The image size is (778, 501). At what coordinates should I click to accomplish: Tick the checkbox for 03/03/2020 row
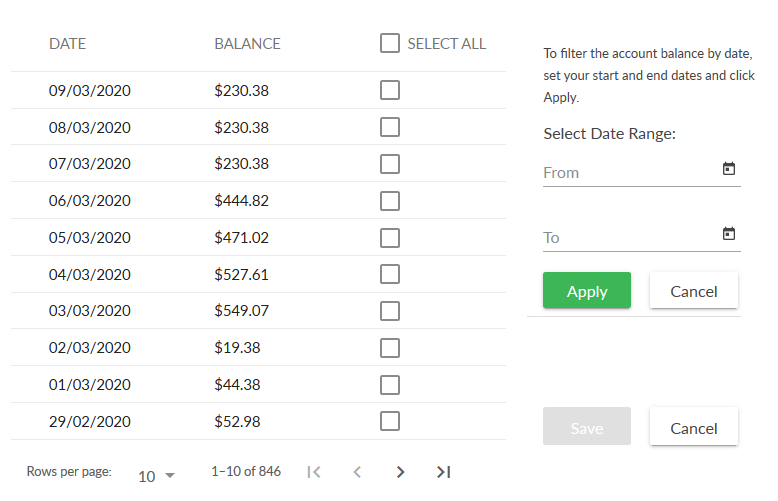pos(389,311)
